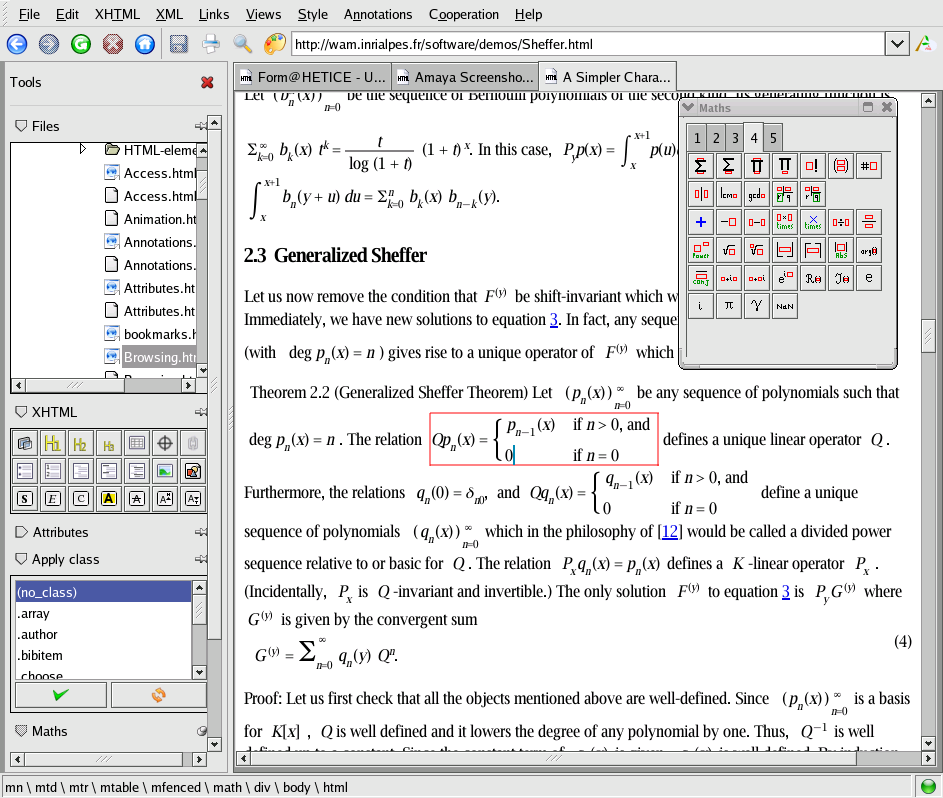Go to the home page icon
943x798 pixels.
coord(144,44)
